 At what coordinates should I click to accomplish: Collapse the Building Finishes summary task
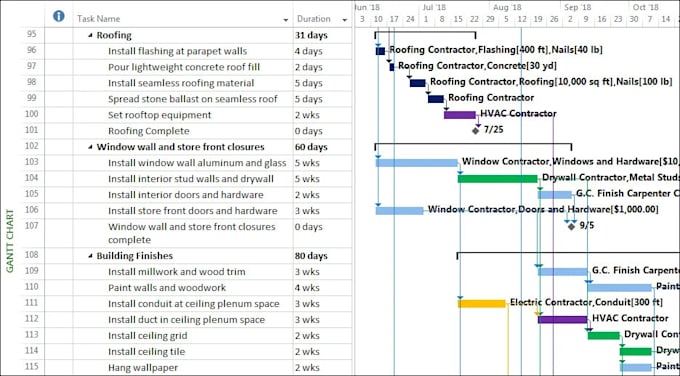(90, 256)
